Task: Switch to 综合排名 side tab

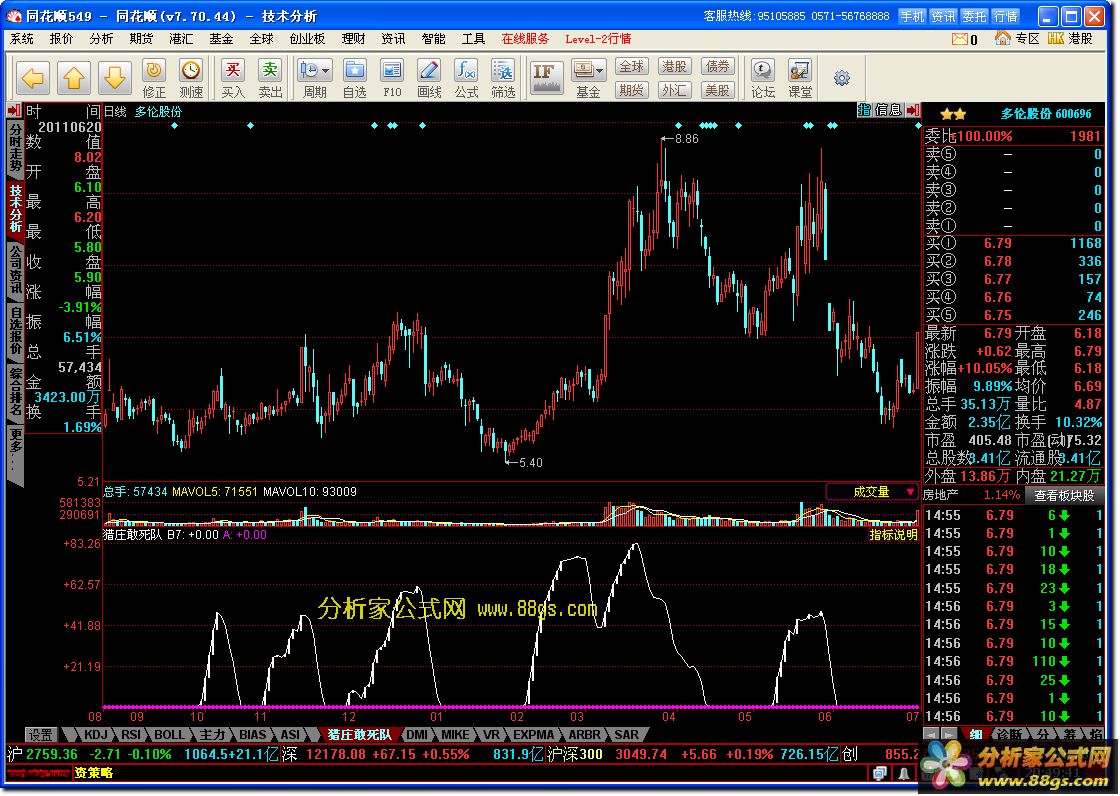Action: pyautogui.click(x=15, y=392)
